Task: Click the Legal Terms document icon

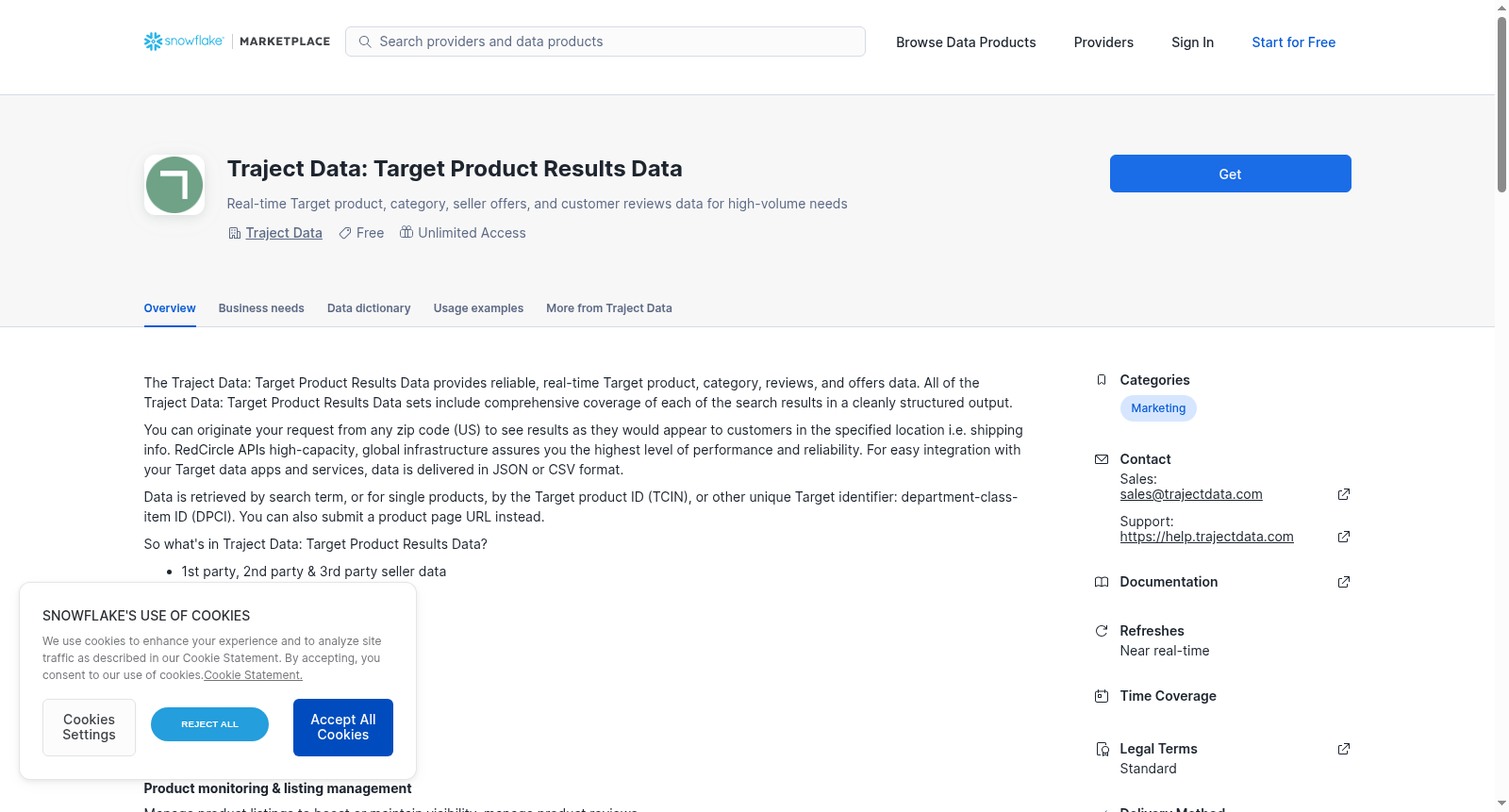Action: point(1102,749)
